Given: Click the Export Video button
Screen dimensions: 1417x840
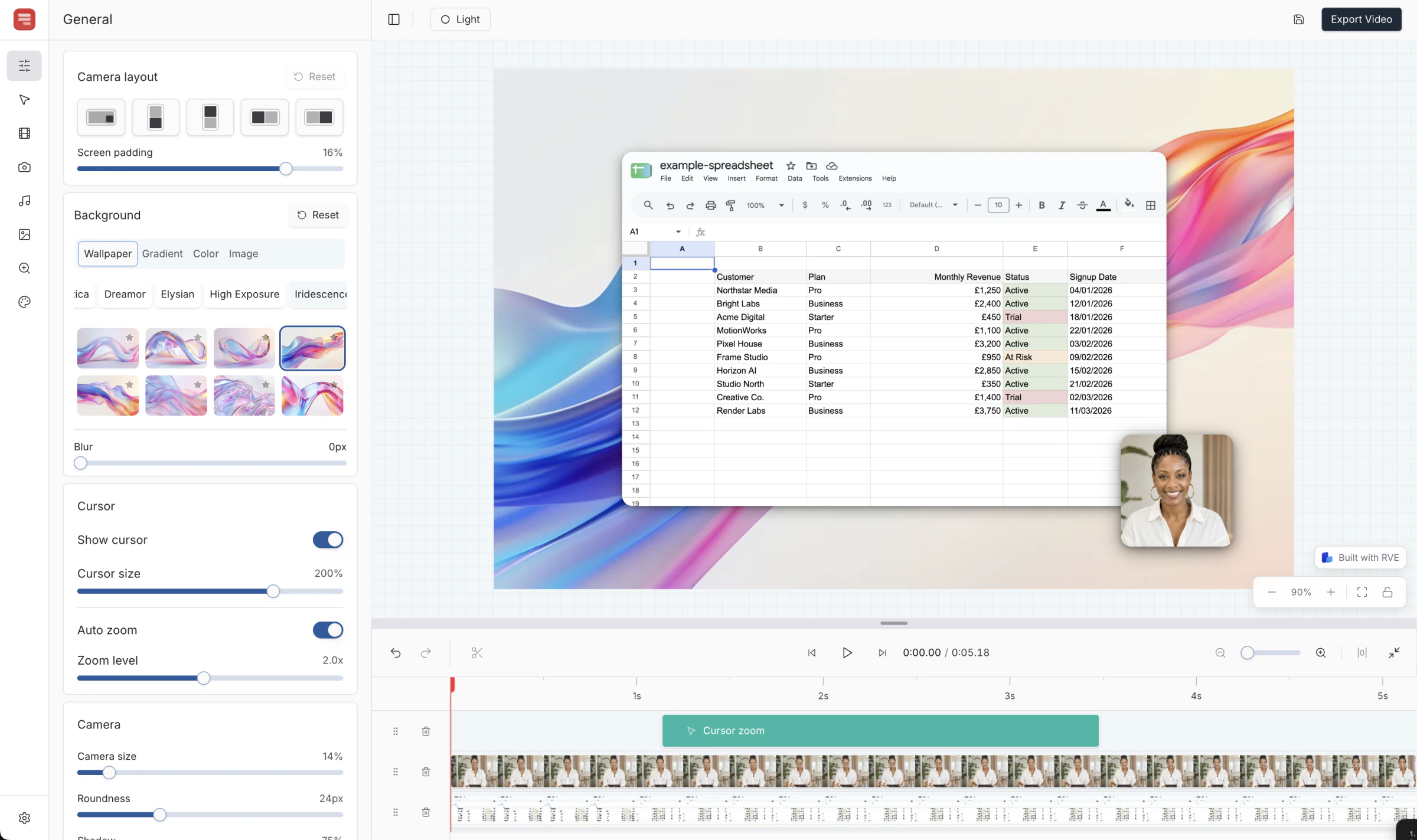Looking at the screenshot, I should 1362,19.
